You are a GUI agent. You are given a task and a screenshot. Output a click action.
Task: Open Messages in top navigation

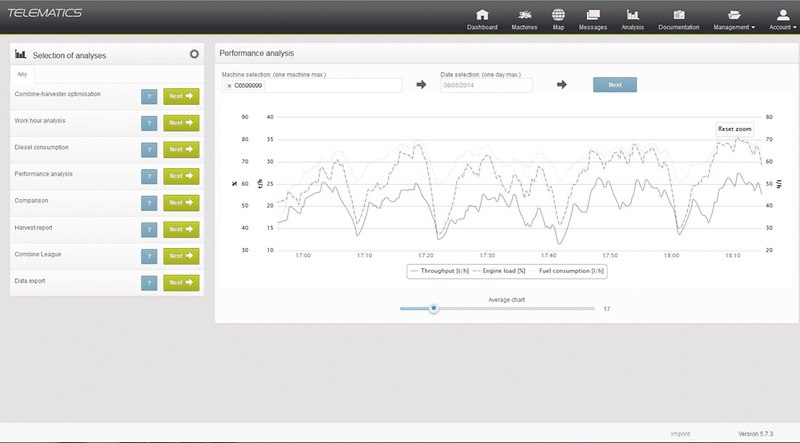594,15
